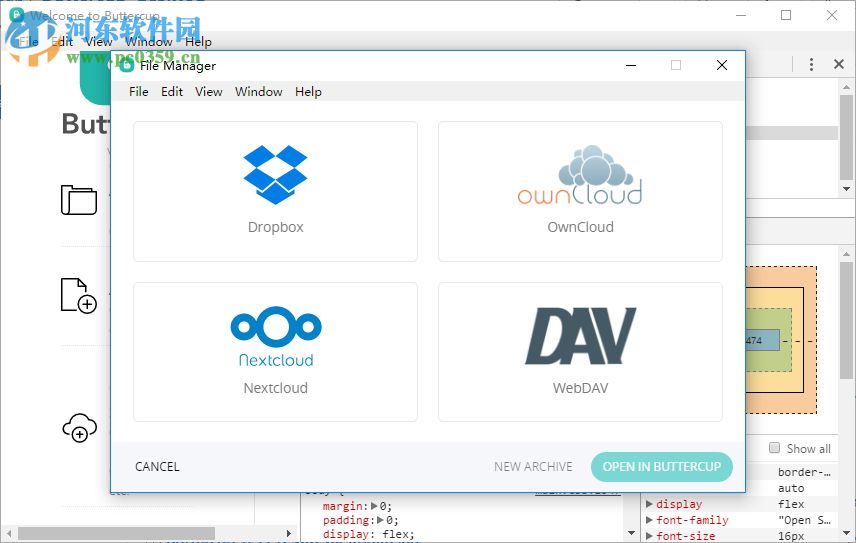Click the cloud add icon in welcome window

click(x=80, y=427)
